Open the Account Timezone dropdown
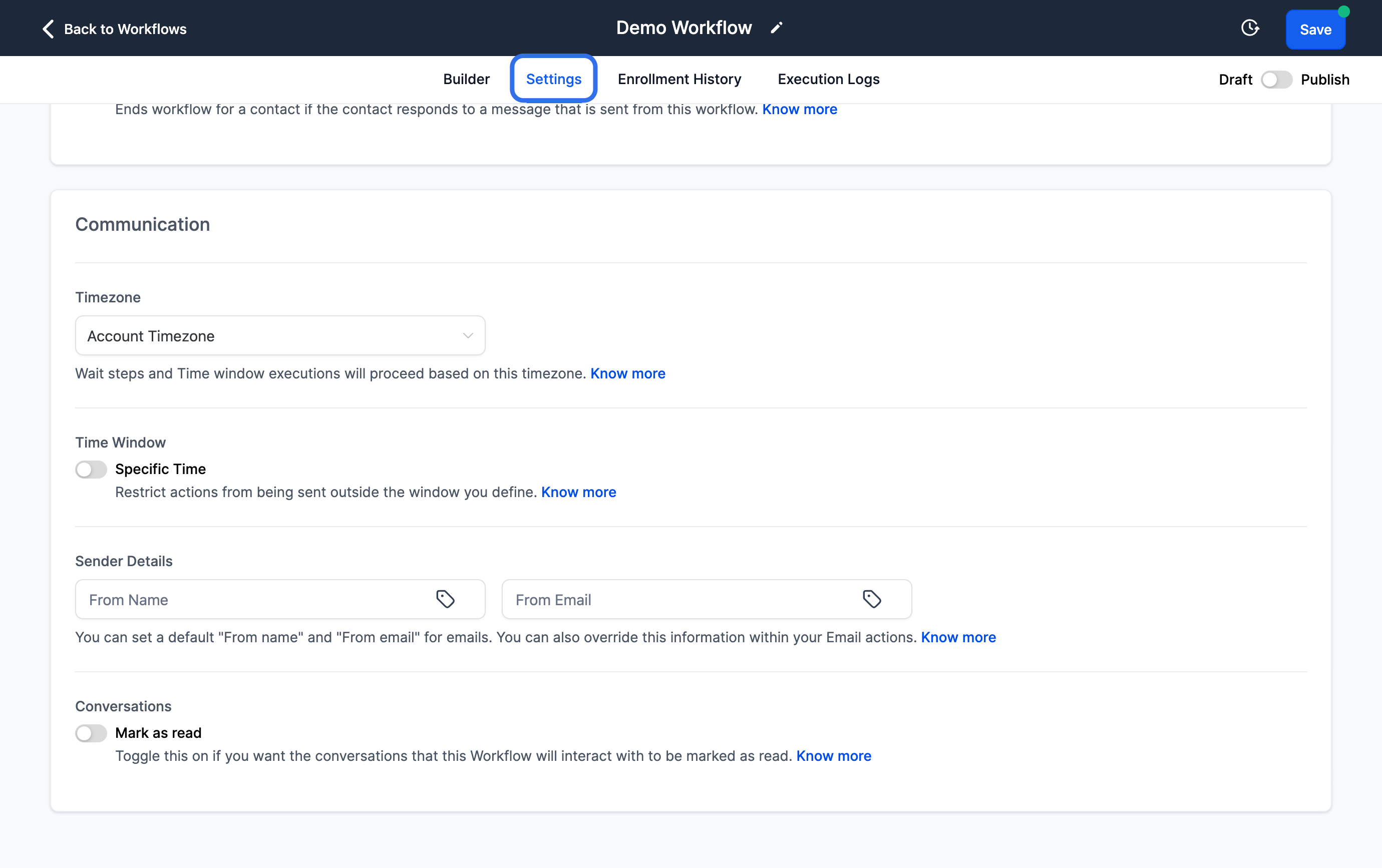Image resolution: width=1382 pixels, height=868 pixels. [280, 335]
